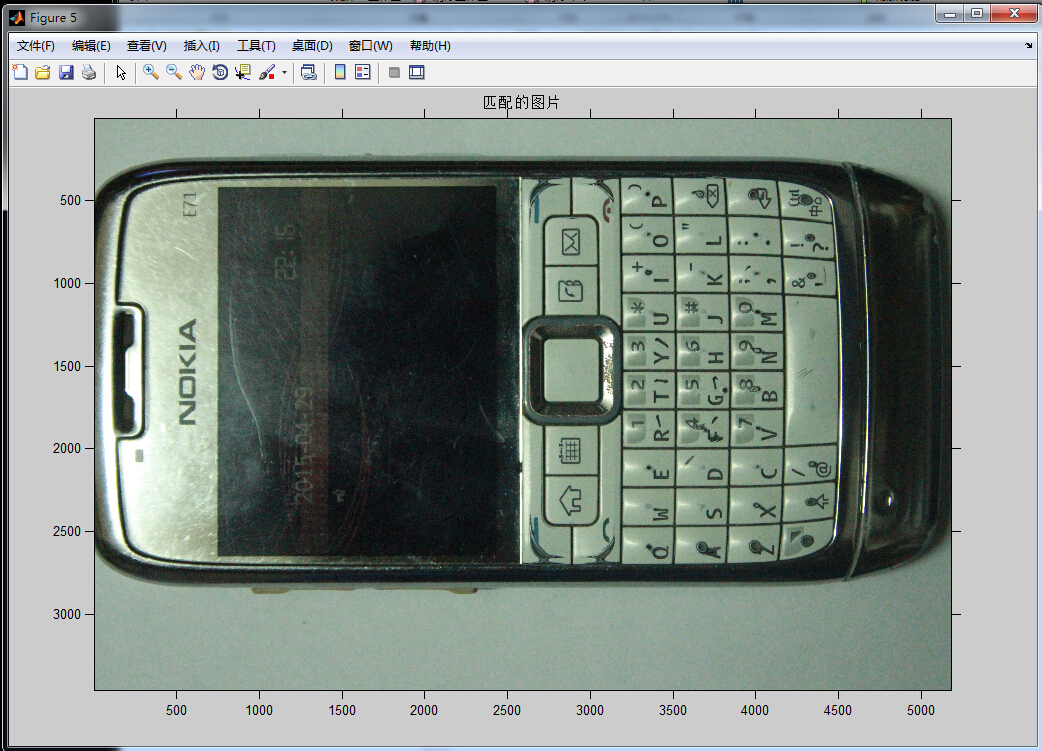The image size is (1042, 751).
Task: Select the Zoom Out magnifier tool
Action: pos(174,72)
